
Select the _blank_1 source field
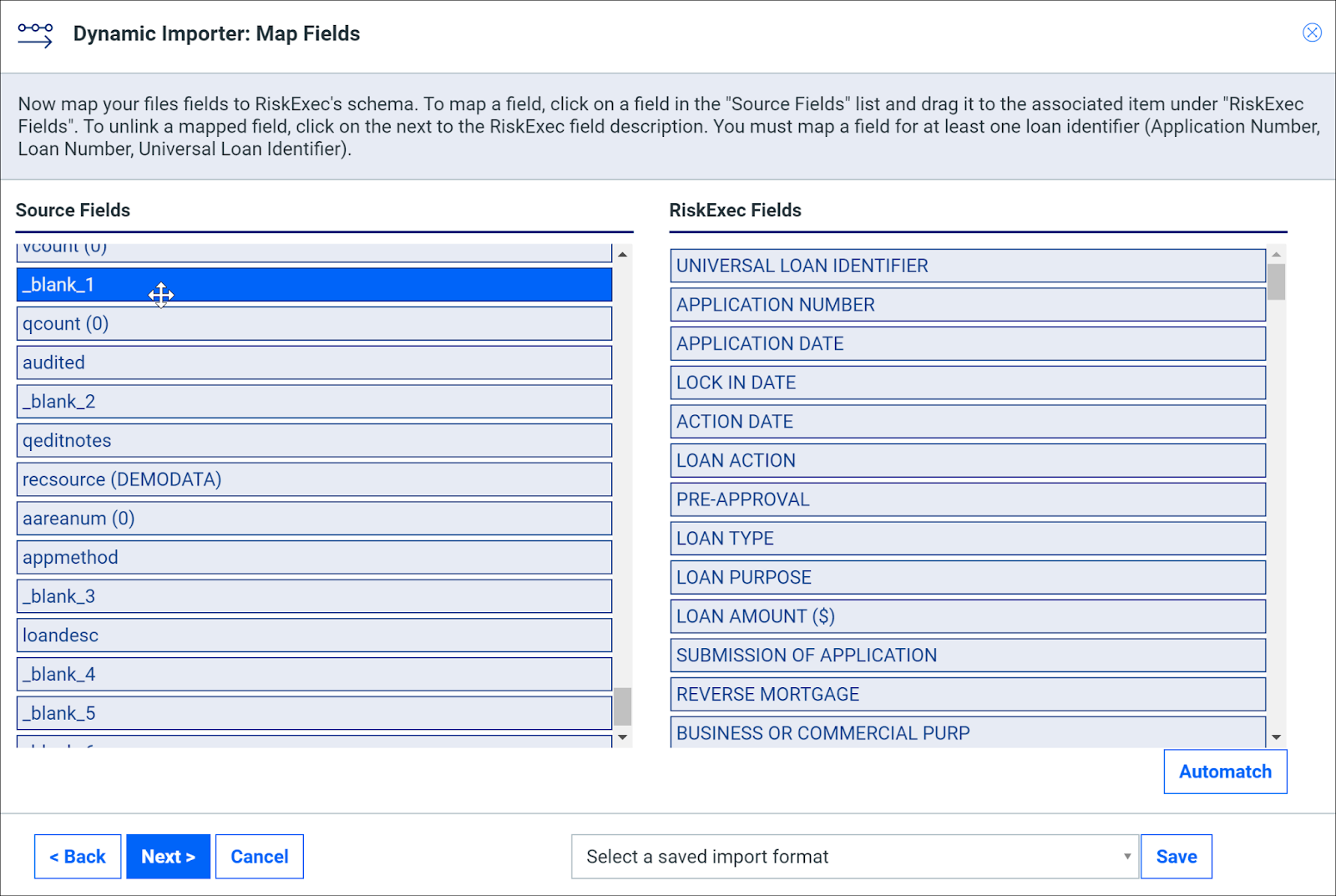click(314, 285)
